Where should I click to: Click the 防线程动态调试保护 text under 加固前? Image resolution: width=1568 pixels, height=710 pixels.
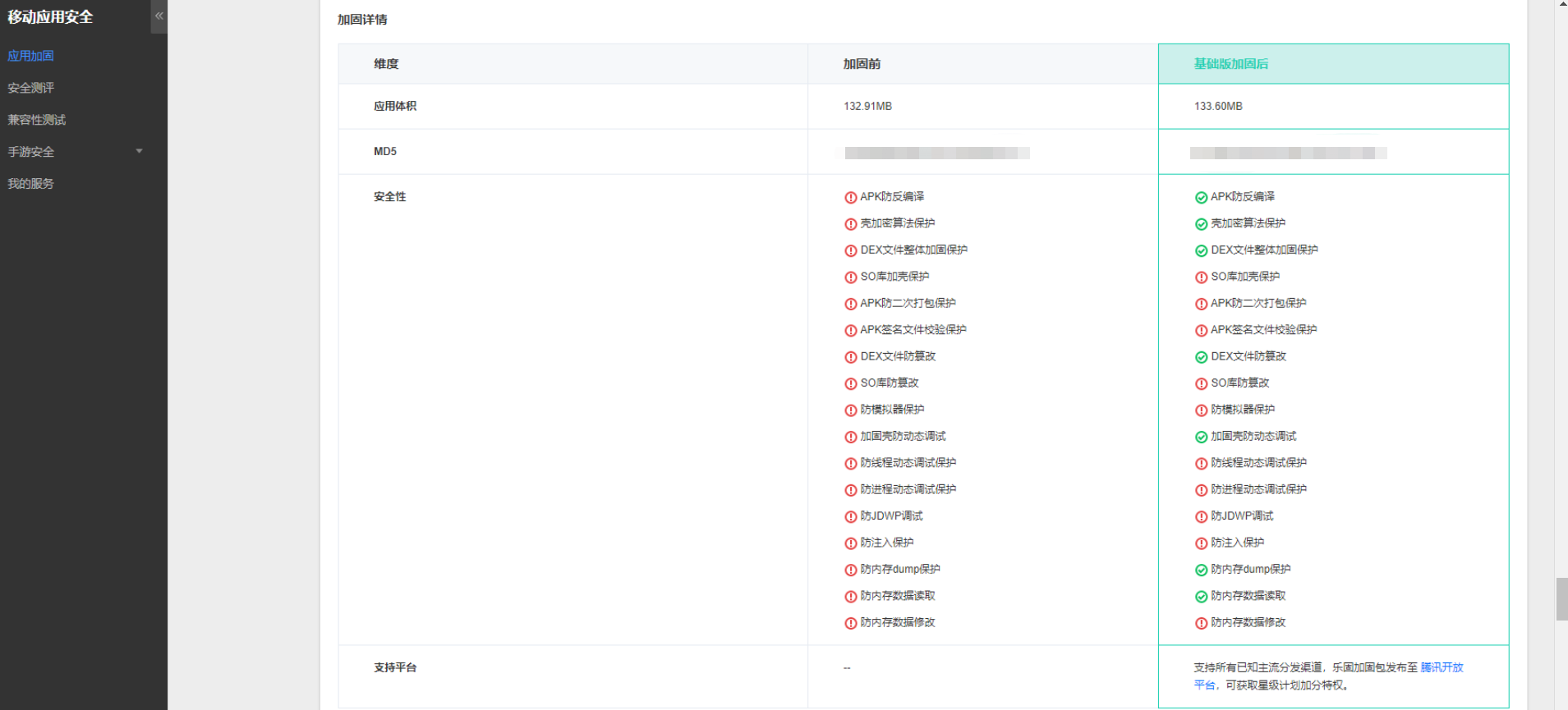click(x=908, y=463)
